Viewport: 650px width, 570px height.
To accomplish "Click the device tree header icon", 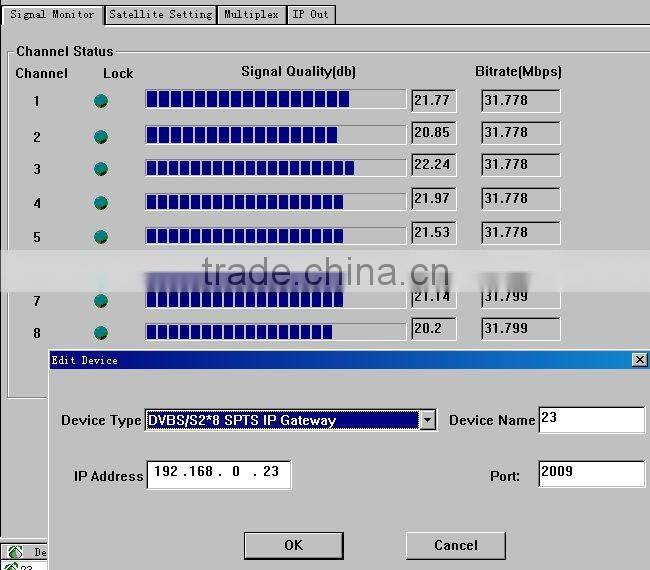I will point(15,552).
